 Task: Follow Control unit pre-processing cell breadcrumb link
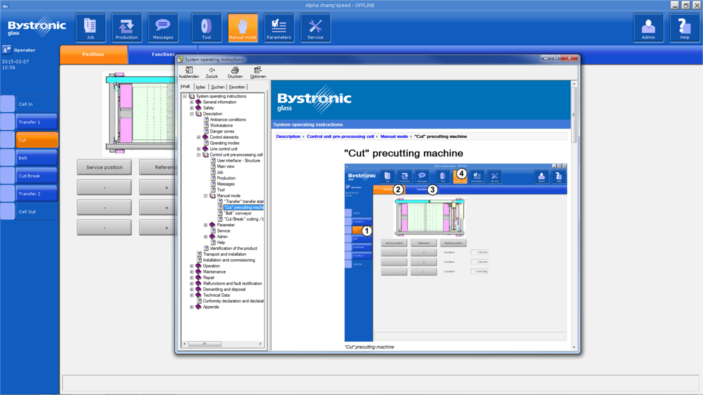(x=340, y=136)
